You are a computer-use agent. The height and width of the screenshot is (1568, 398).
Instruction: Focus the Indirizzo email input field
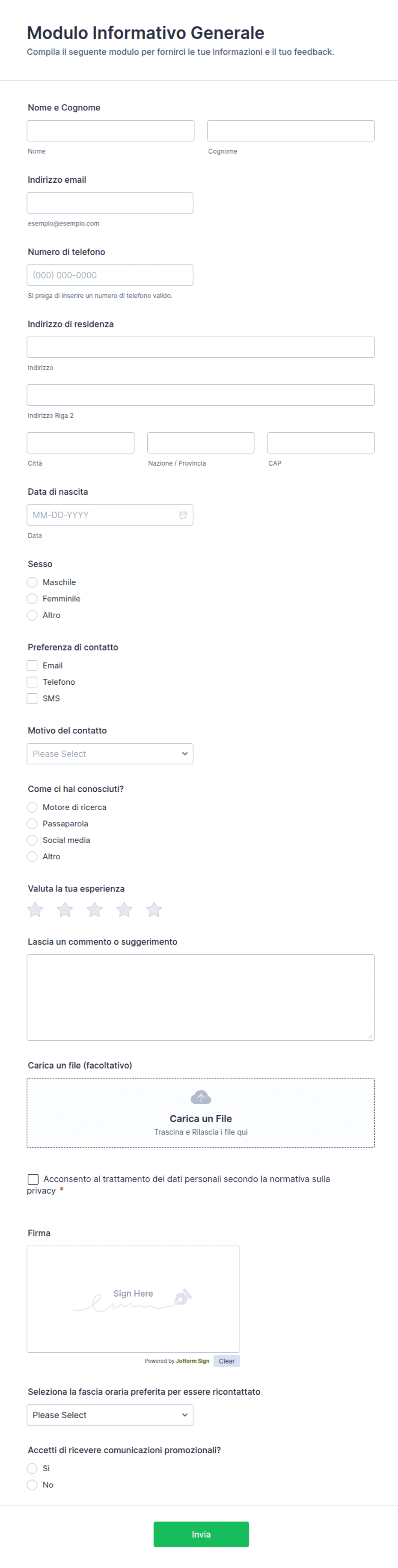pyautogui.click(x=110, y=203)
